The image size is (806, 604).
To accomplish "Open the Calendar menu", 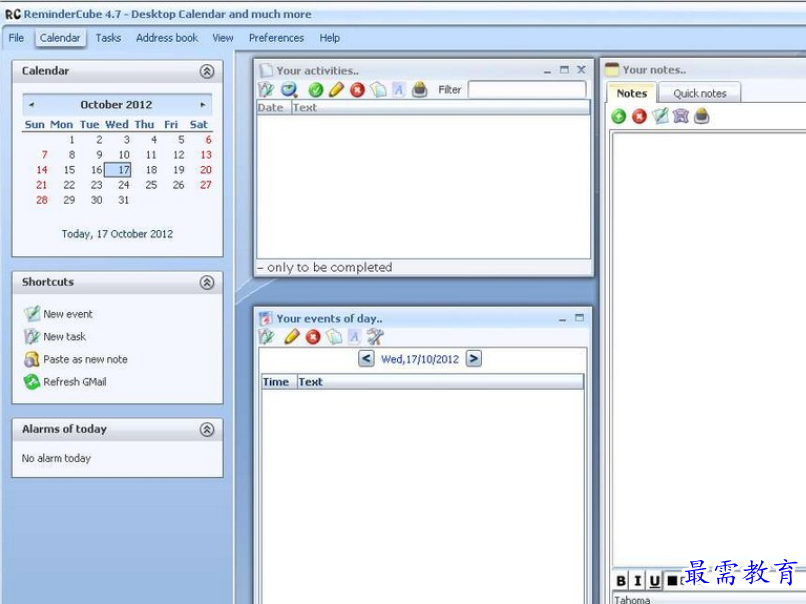I will (60, 38).
